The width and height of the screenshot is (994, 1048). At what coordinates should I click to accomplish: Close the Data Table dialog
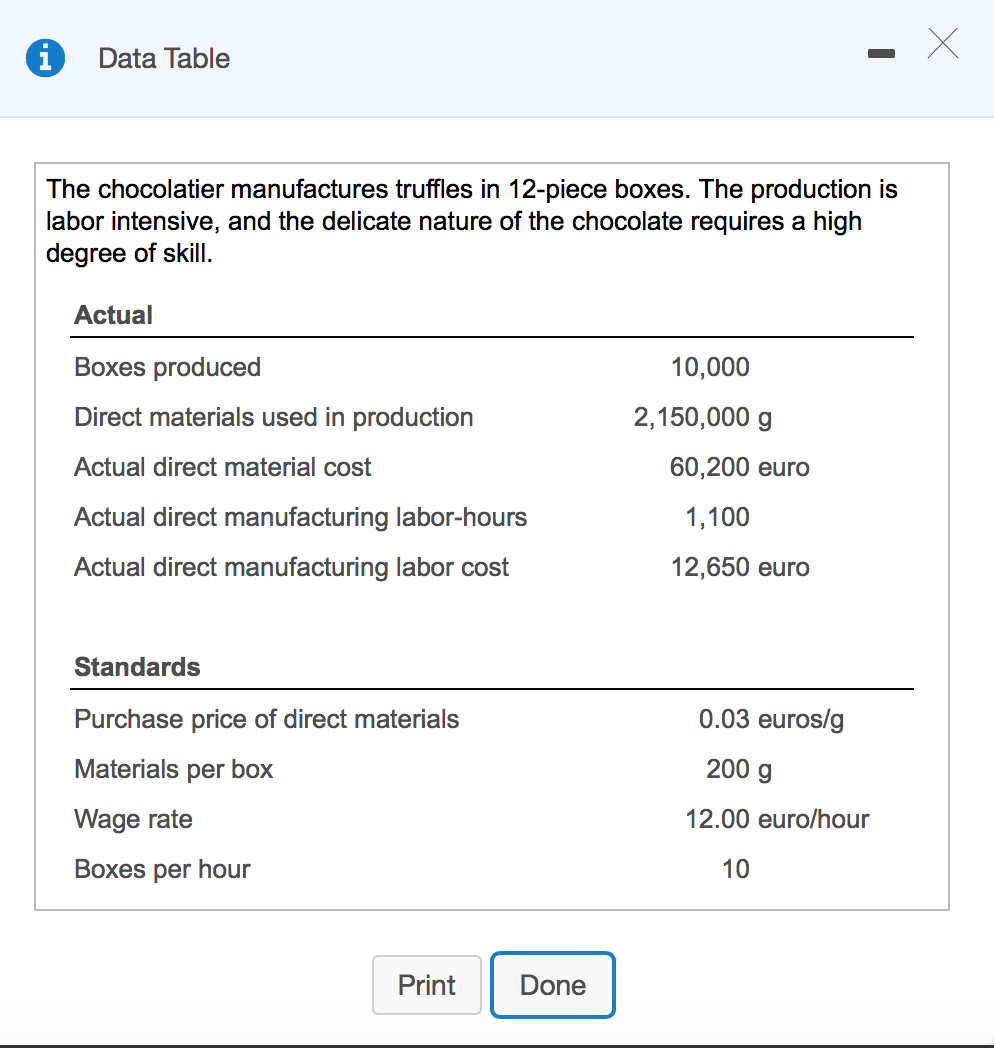(x=942, y=44)
